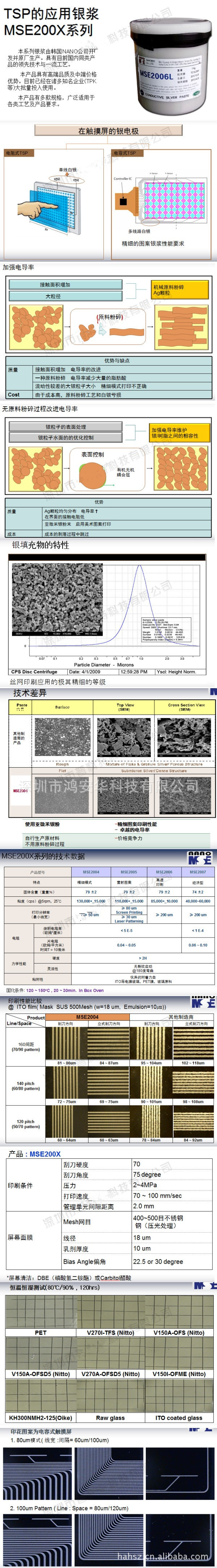Click the '银粒子的表面处理' box
The height and width of the screenshot is (1568, 217).
tap(66, 427)
